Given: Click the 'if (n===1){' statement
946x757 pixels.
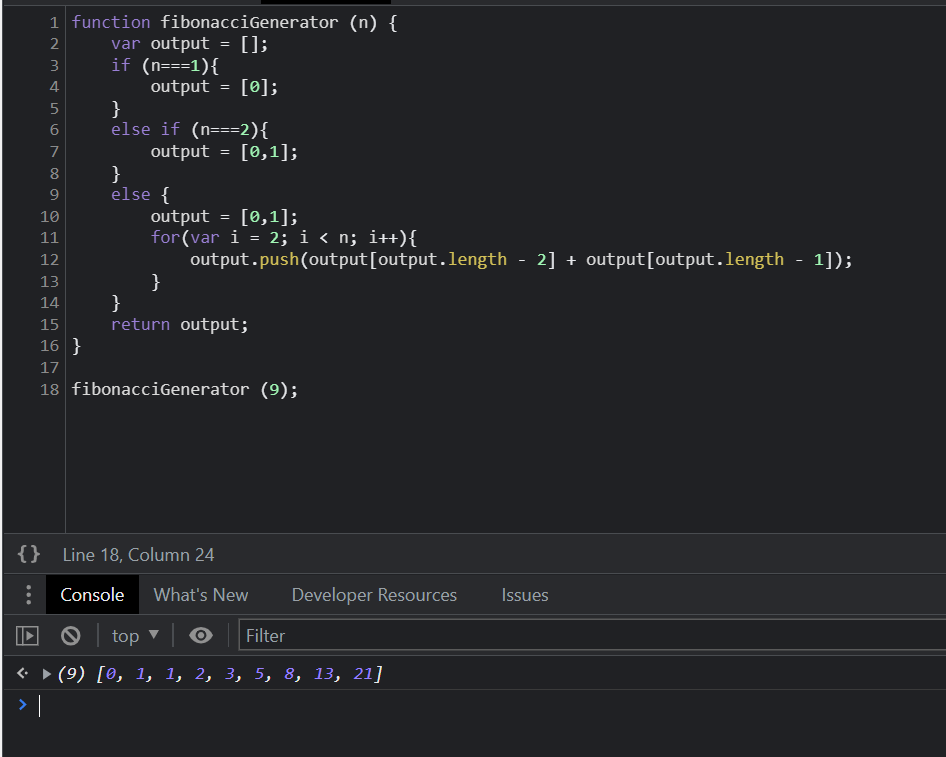Looking at the screenshot, I should [165, 65].
